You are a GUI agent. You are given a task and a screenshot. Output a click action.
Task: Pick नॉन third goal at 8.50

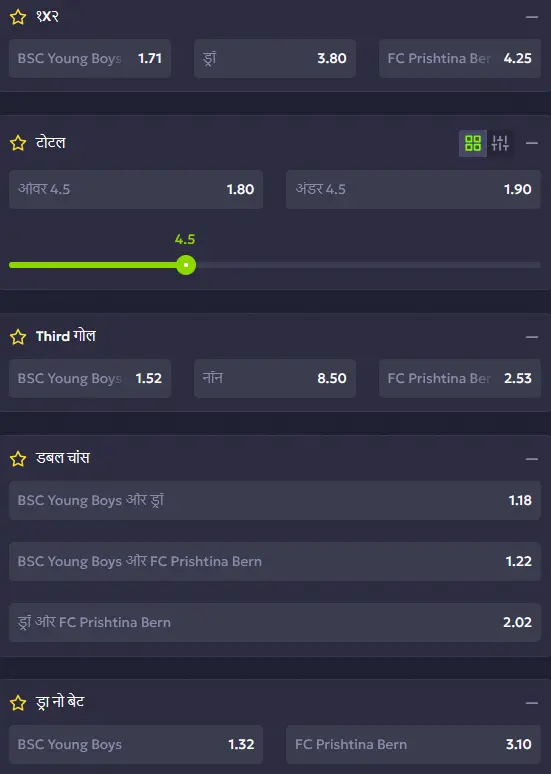pos(275,378)
